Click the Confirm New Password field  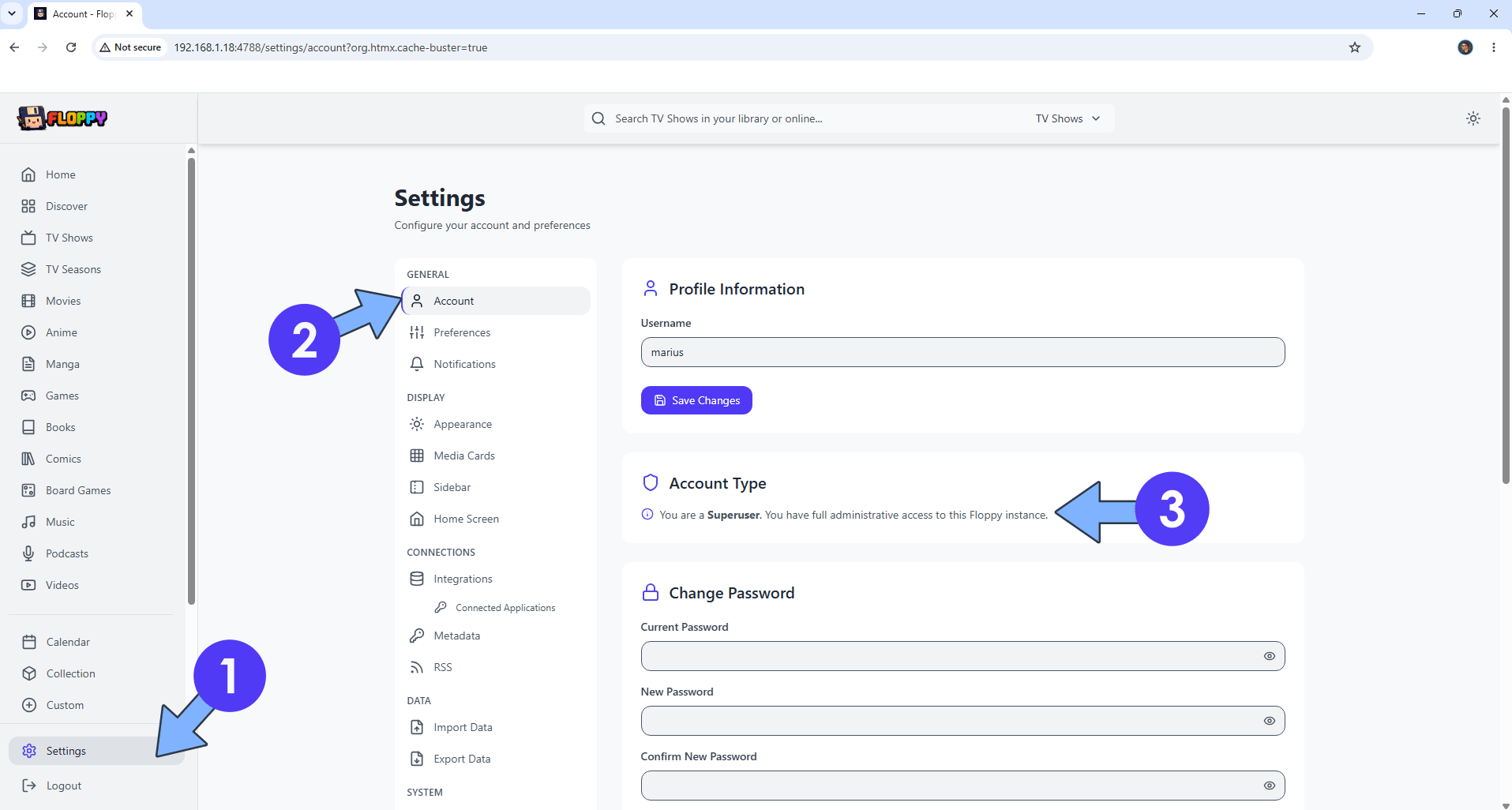pos(962,786)
